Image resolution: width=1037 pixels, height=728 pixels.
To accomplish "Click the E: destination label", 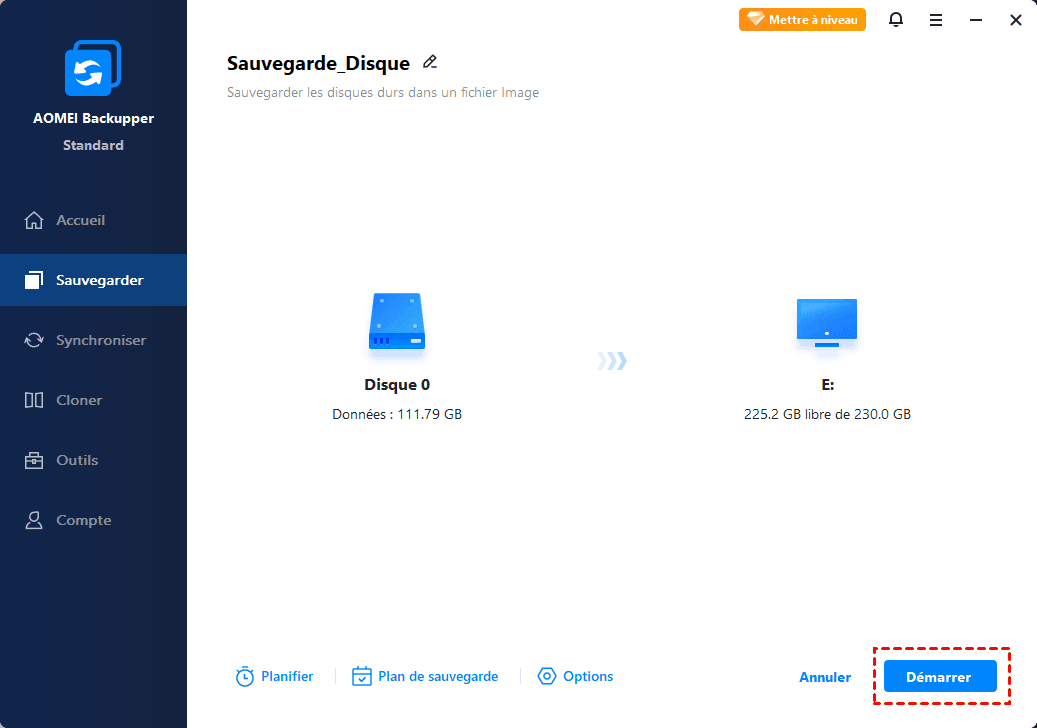I will pos(827,385).
